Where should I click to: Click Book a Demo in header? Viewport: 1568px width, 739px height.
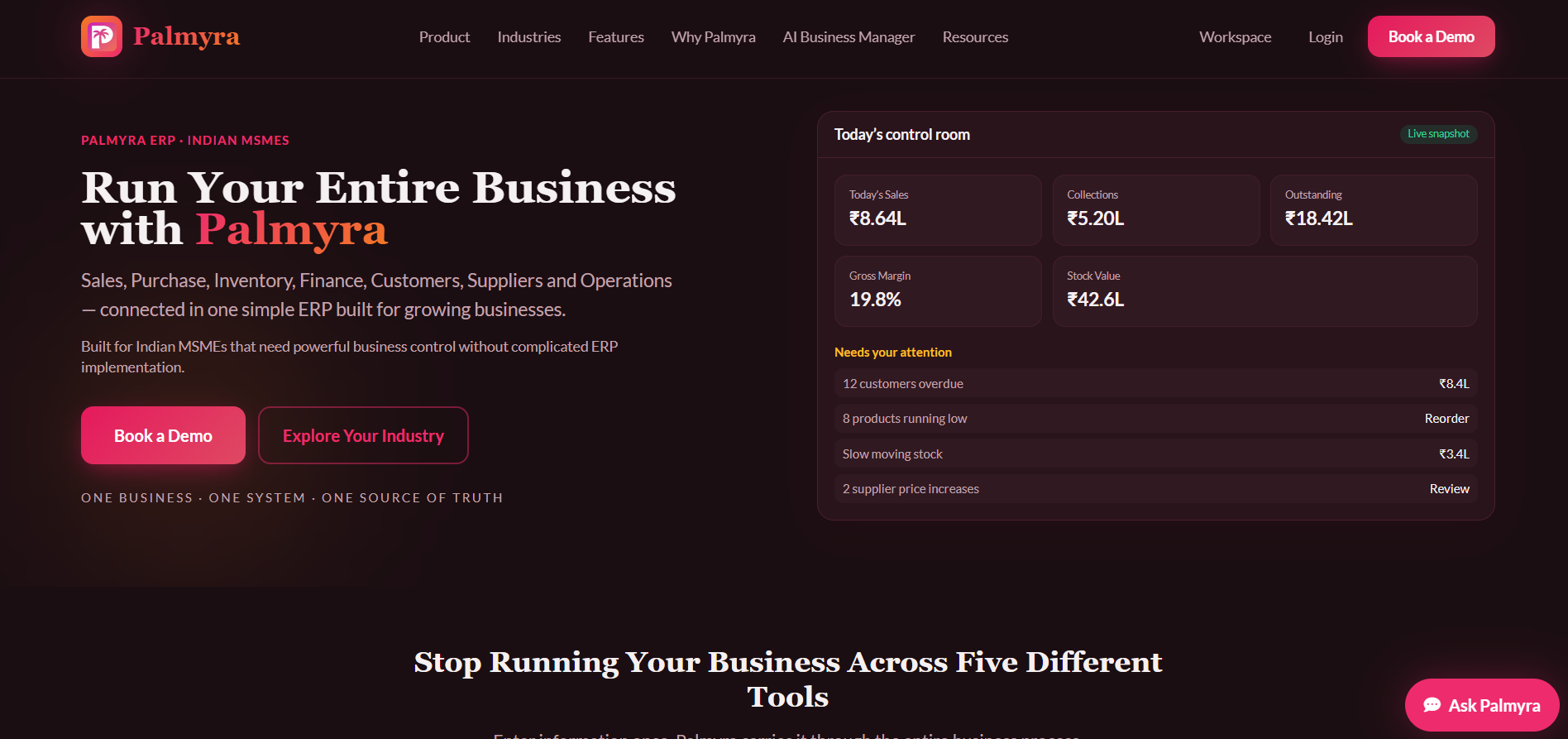(1431, 36)
